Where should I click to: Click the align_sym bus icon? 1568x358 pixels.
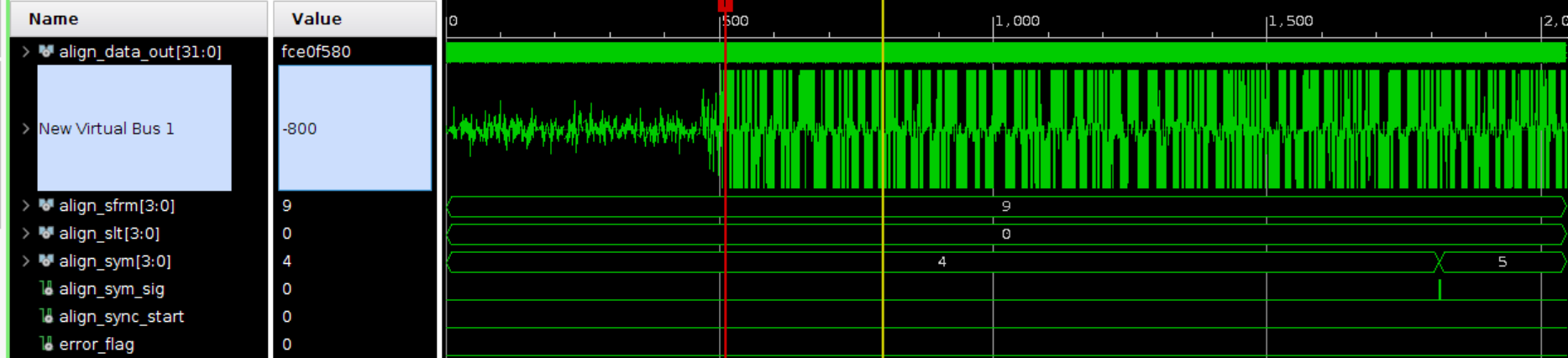[x=46, y=261]
